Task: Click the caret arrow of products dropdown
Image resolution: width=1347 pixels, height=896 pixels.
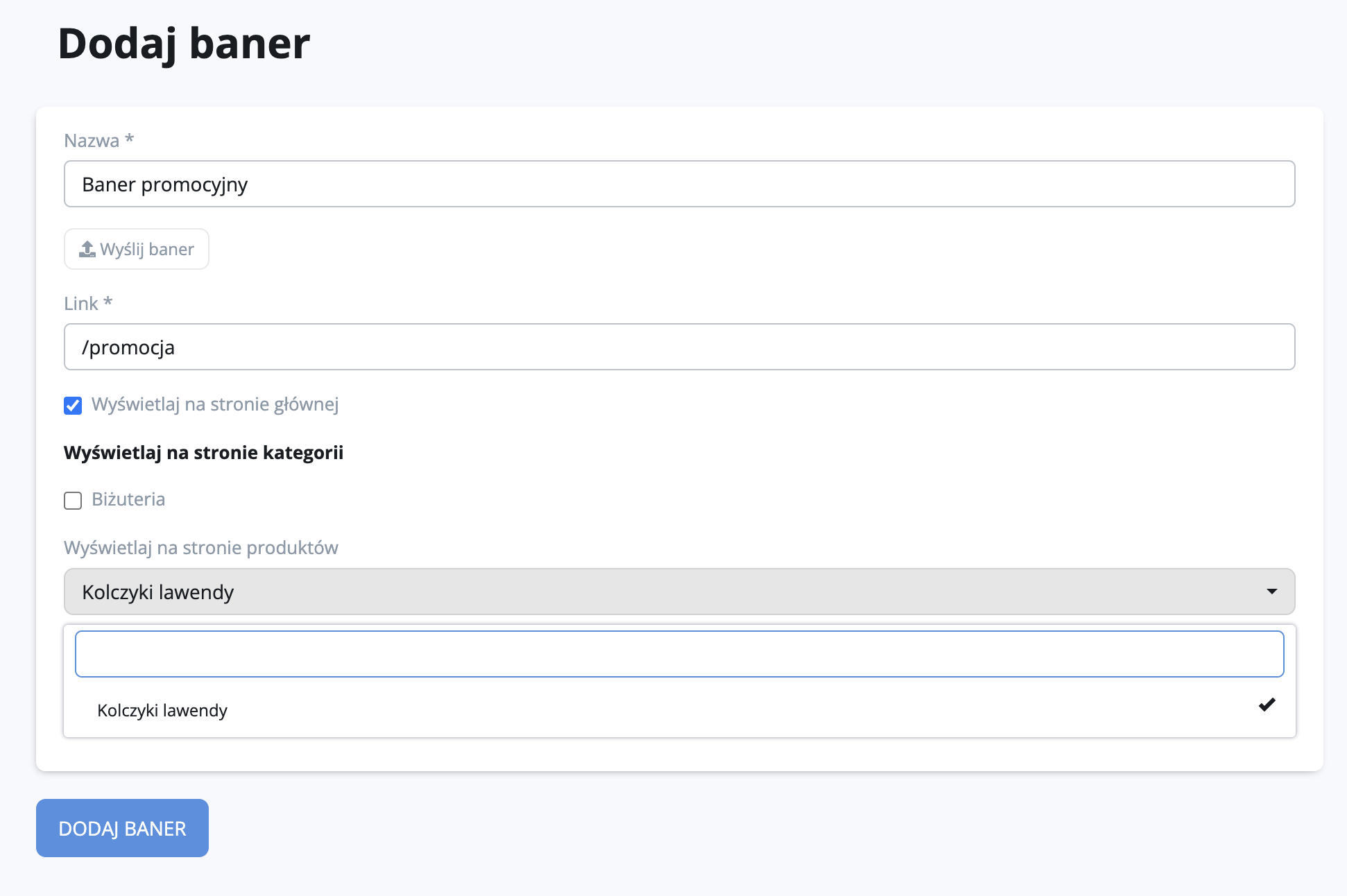Action: (x=1271, y=592)
